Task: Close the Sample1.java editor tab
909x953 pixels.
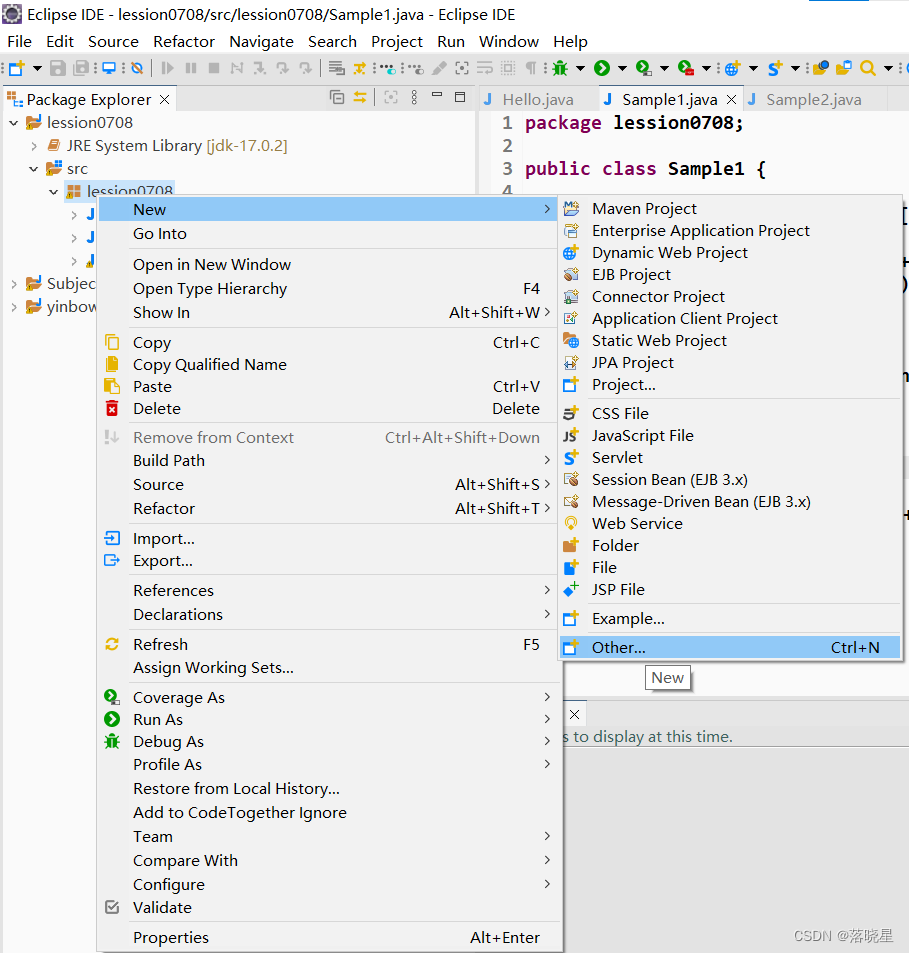Action: (732, 100)
